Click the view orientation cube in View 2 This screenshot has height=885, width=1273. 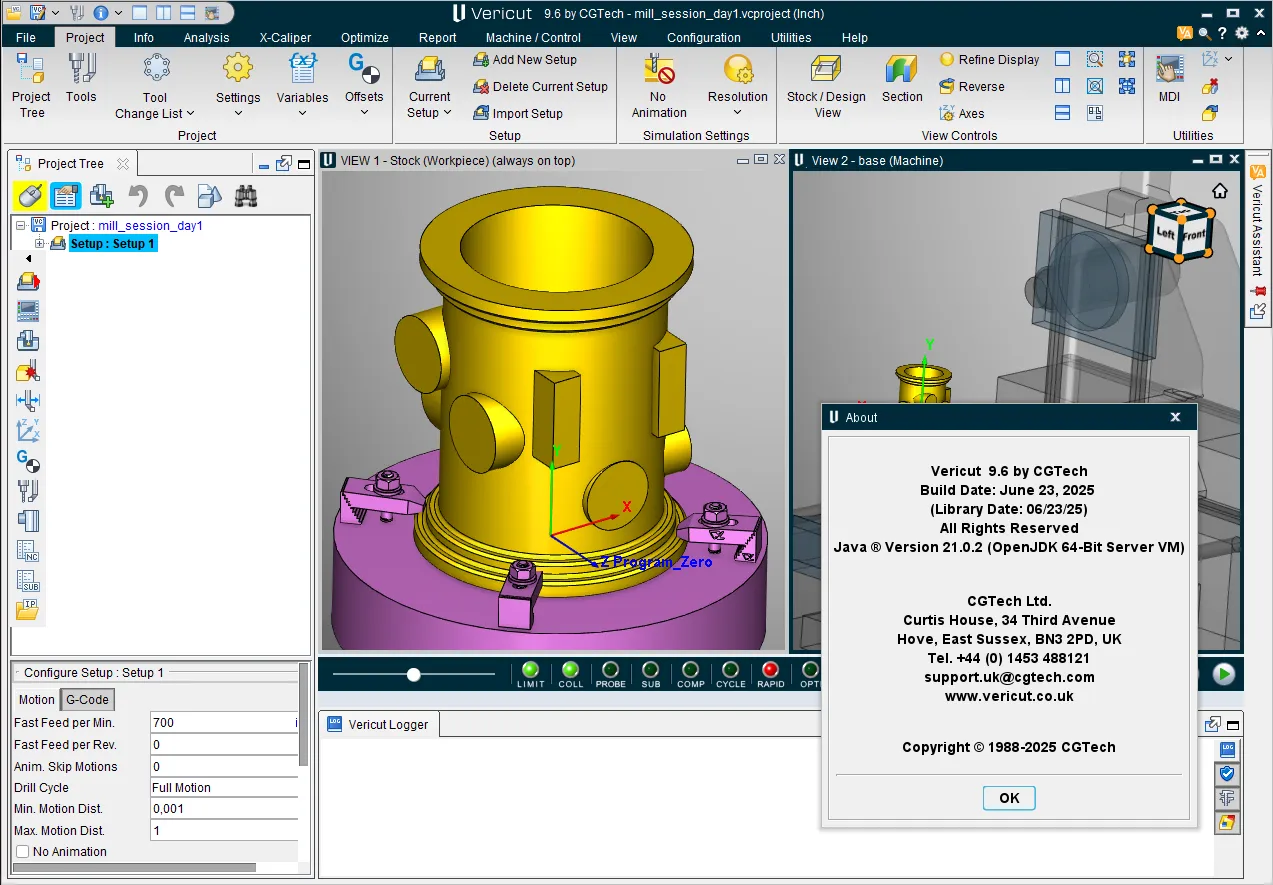pos(1180,232)
